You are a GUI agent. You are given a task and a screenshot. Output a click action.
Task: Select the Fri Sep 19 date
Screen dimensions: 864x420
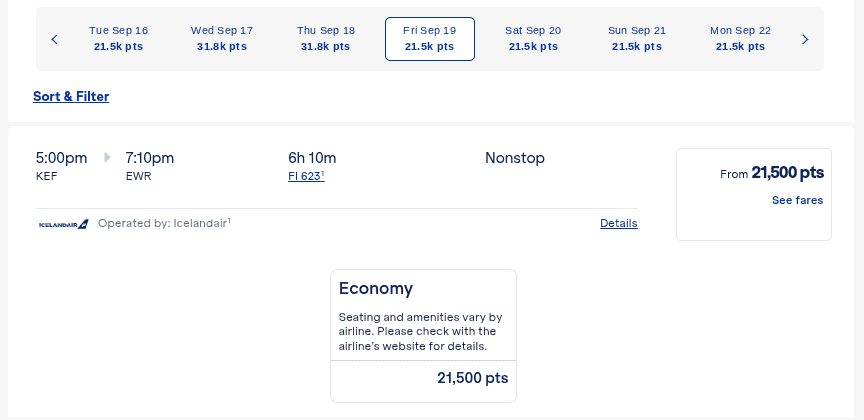click(429, 39)
